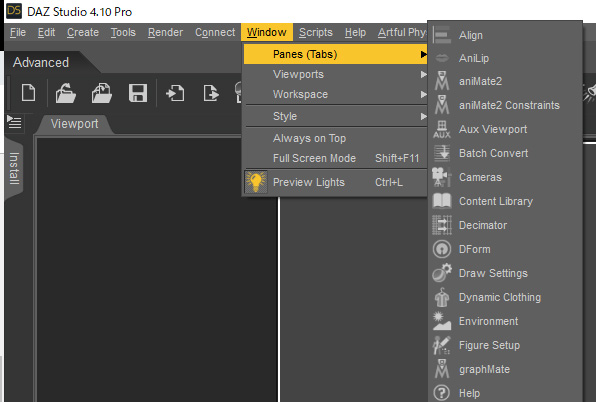596x402 pixels.
Task: Click the Save floppy disk icon
Action: [x=138, y=93]
